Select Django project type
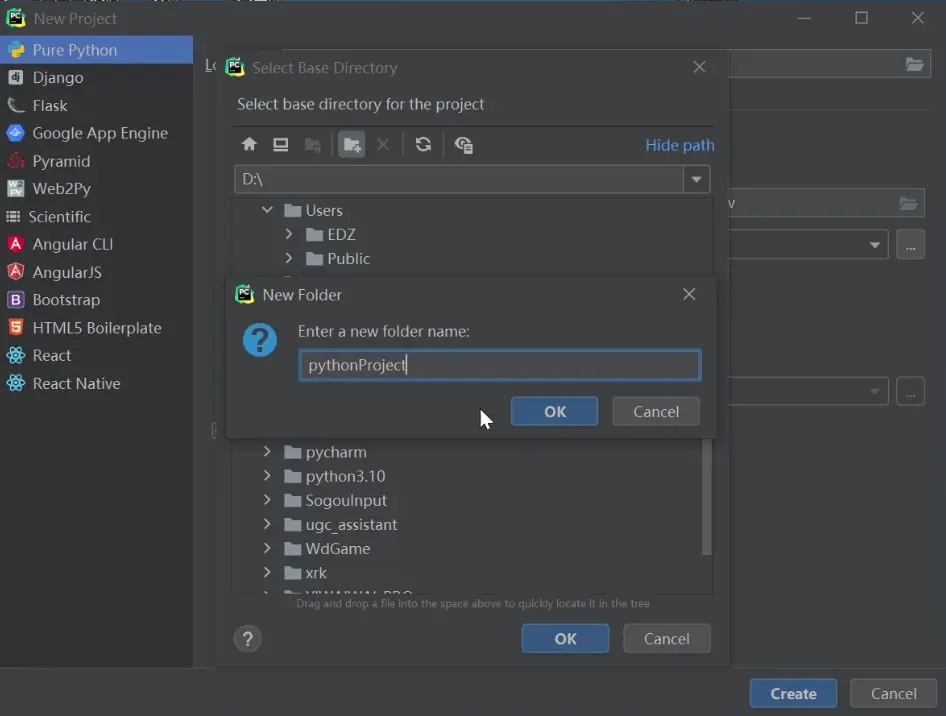The image size is (946, 716). click(x=58, y=77)
